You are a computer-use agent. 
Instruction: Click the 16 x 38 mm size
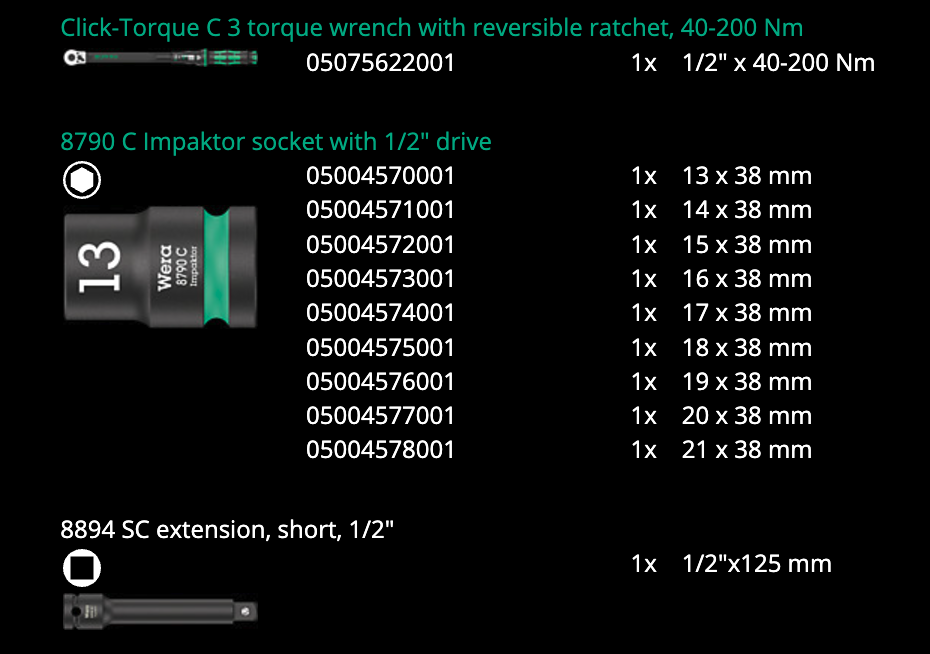click(747, 279)
